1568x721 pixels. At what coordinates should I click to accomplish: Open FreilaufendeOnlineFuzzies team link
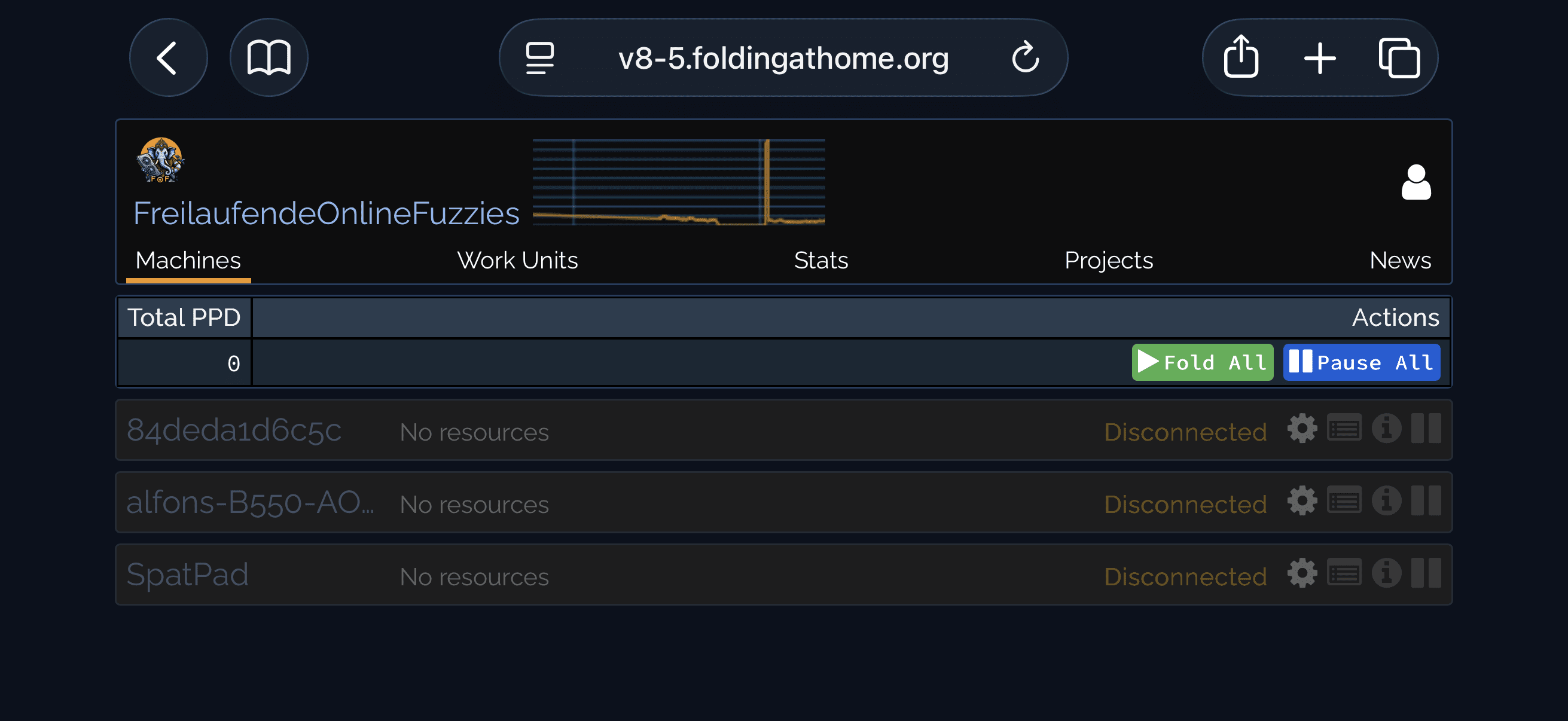click(x=326, y=213)
